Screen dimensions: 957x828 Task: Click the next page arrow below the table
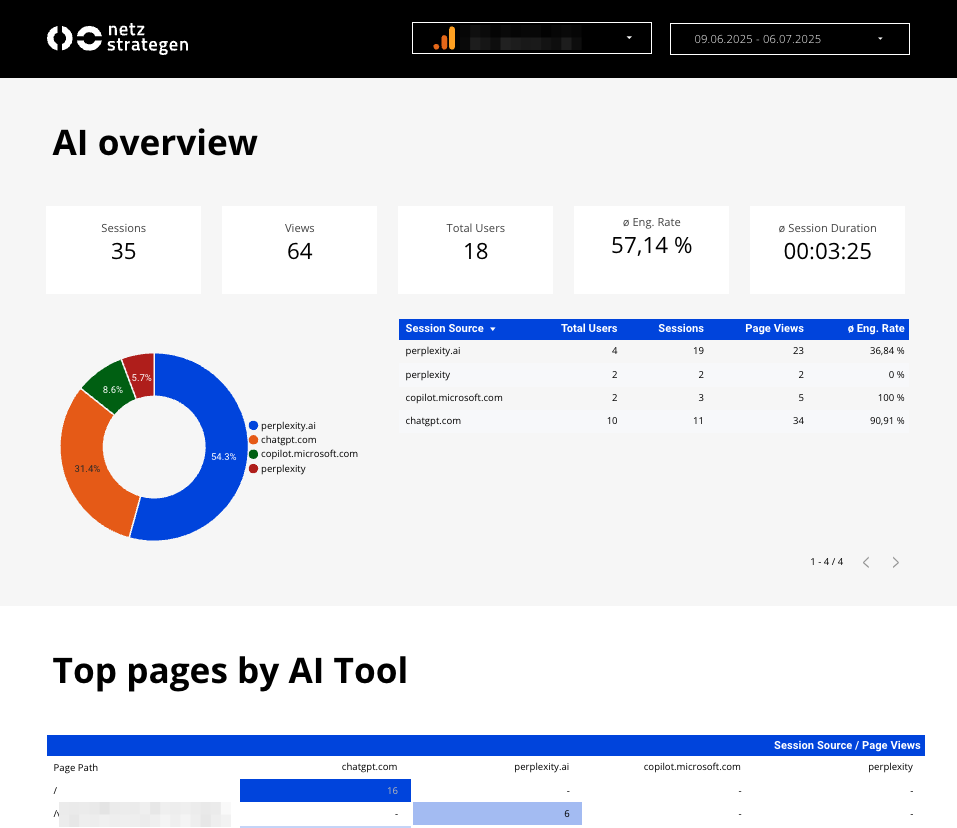(x=895, y=562)
